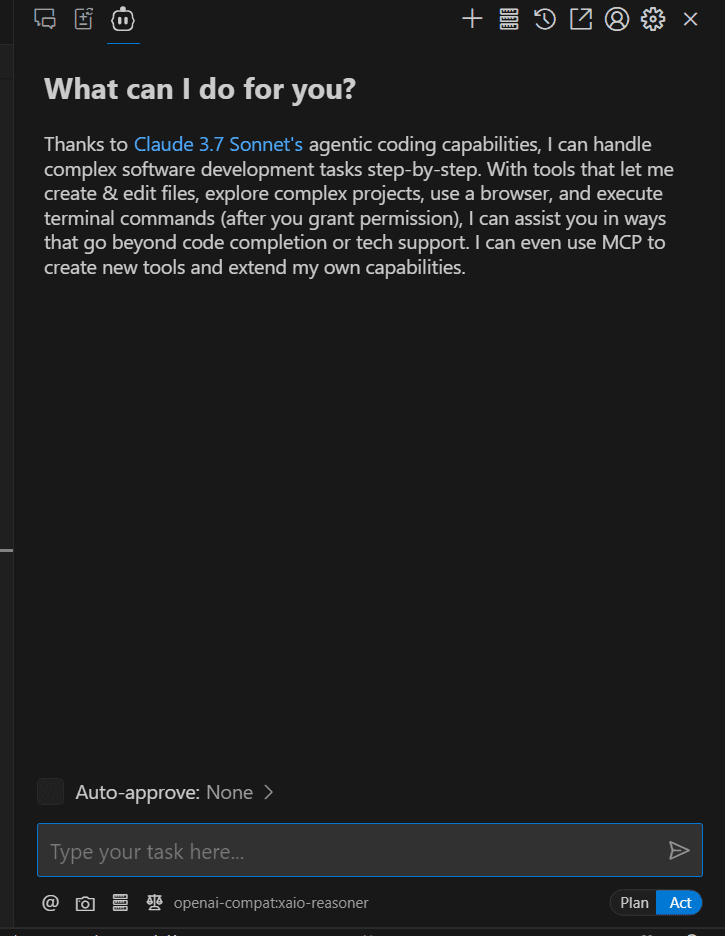
Task: Switch to the chat bubbles panel tab
Action: [x=45, y=19]
